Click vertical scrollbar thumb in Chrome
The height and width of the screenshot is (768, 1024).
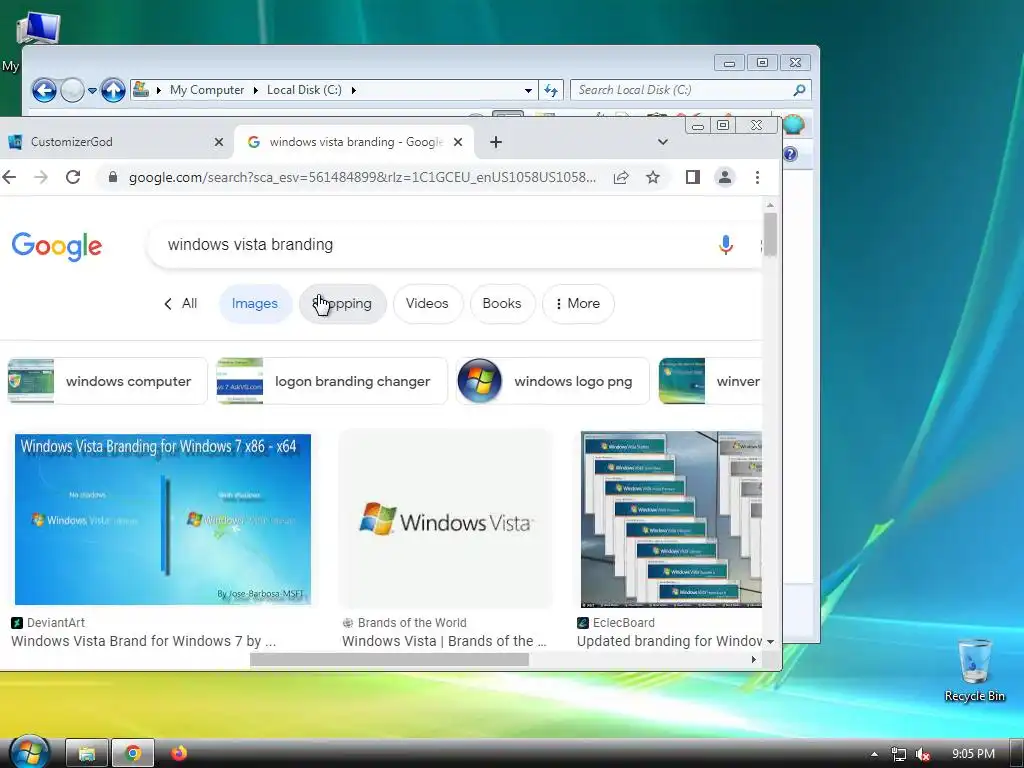click(771, 234)
